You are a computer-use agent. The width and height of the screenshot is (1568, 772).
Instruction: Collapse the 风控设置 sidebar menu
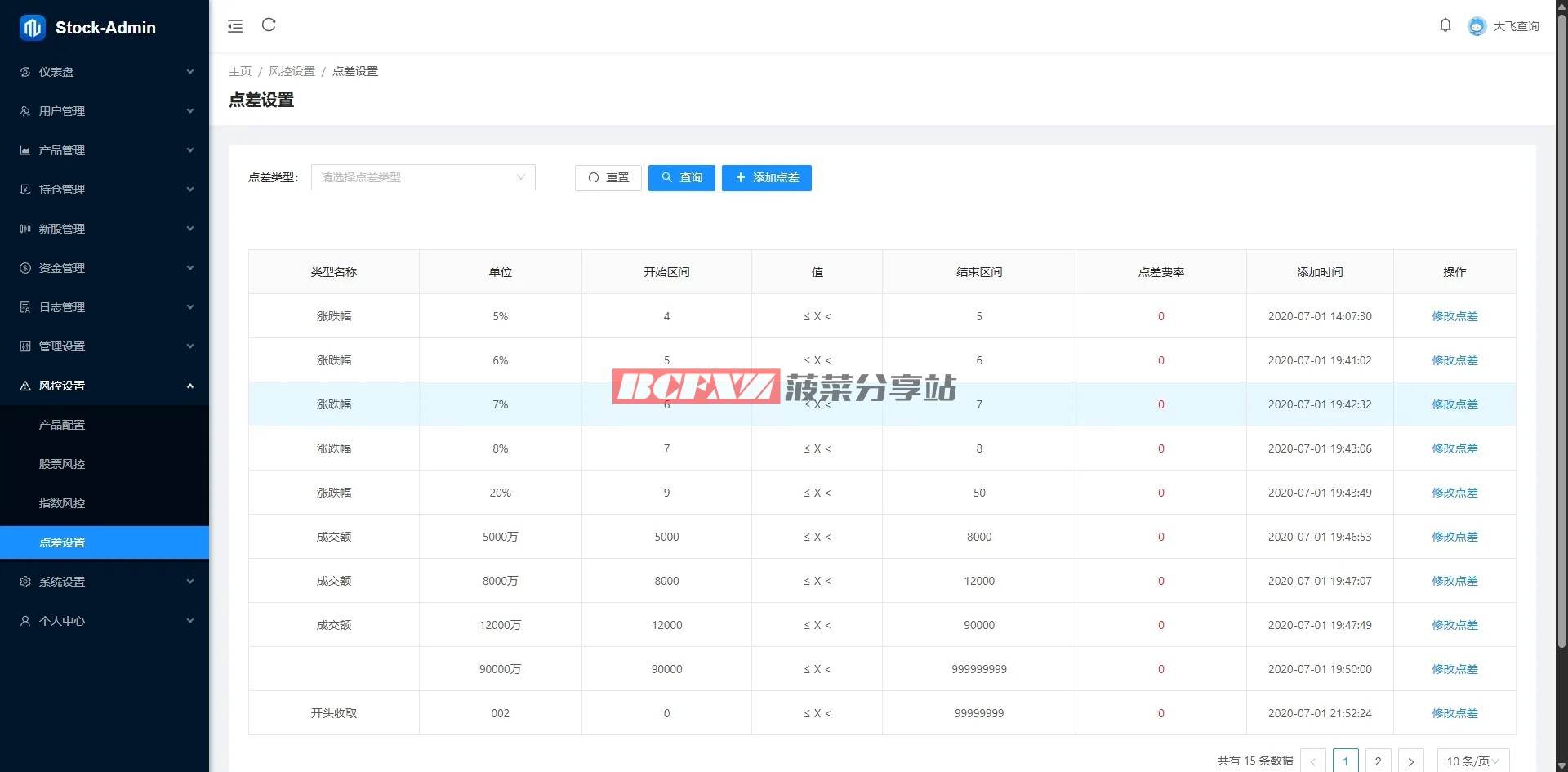point(105,386)
